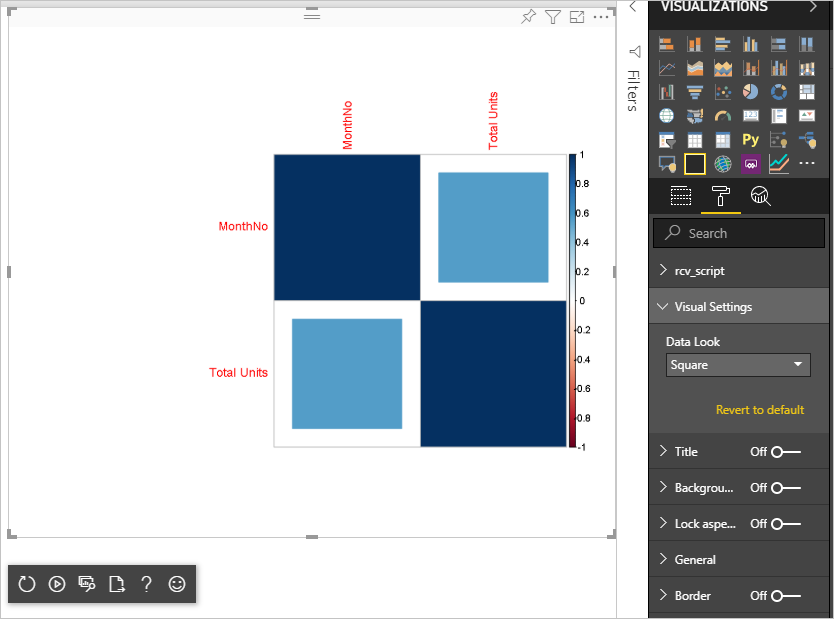Choose the gauge visualization icon

722,116
